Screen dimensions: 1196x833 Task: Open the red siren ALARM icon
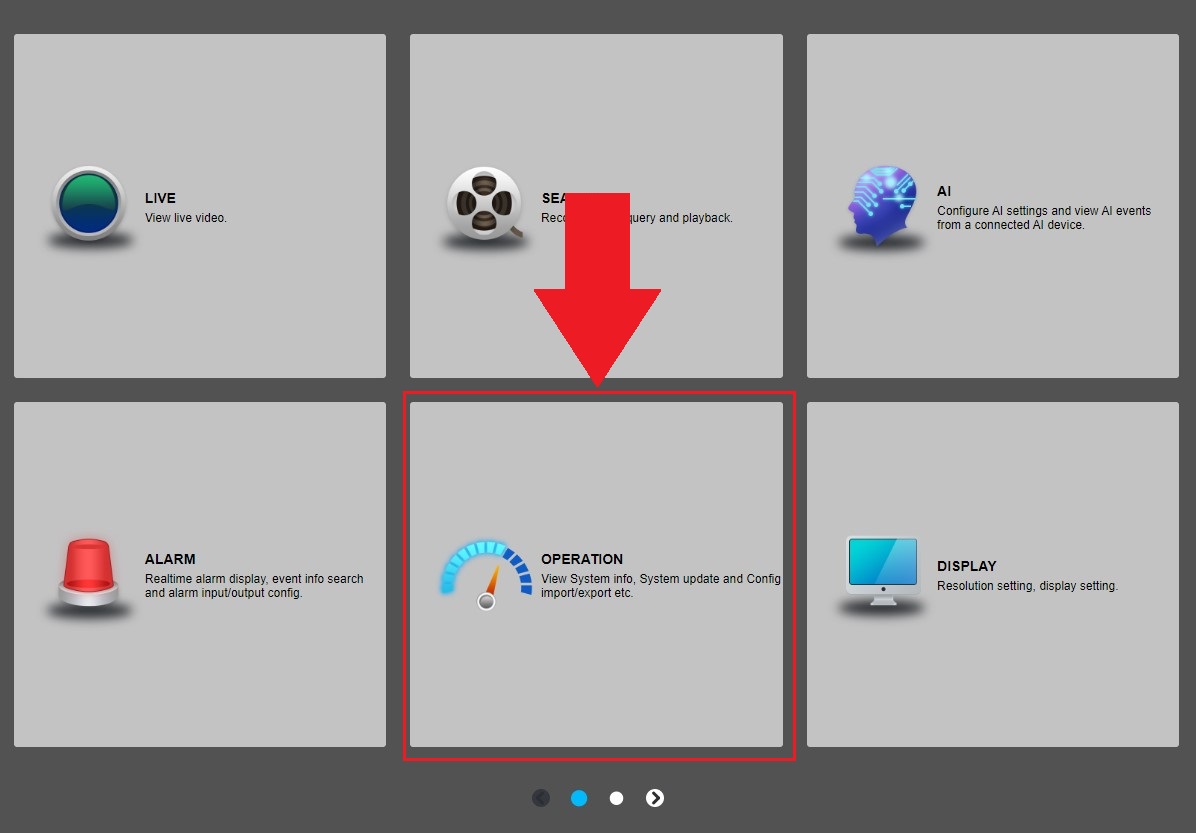click(x=88, y=572)
